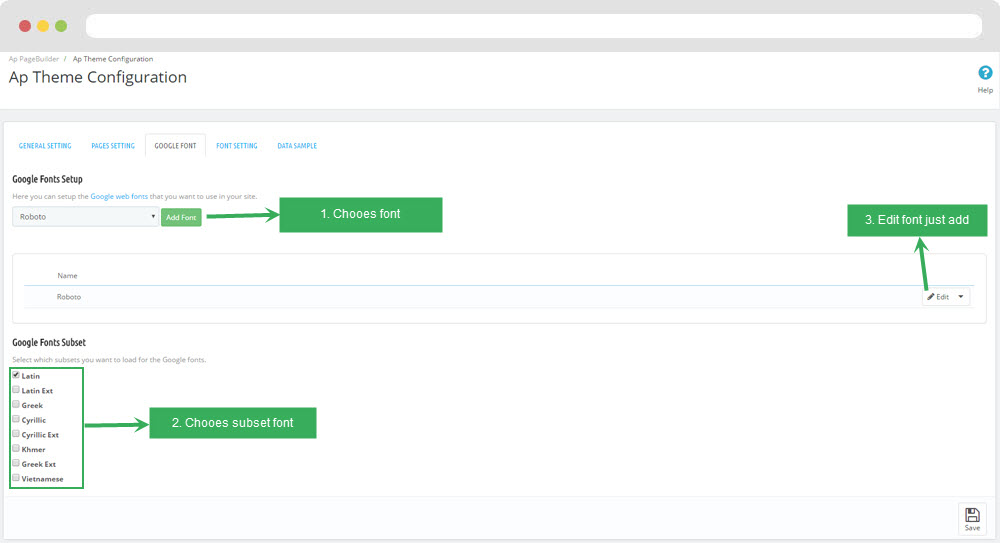Image resolution: width=1000 pixels, height=543 pixels.
Task: Enable the Greek subset checkbox
Action: [x=16, y=404]
